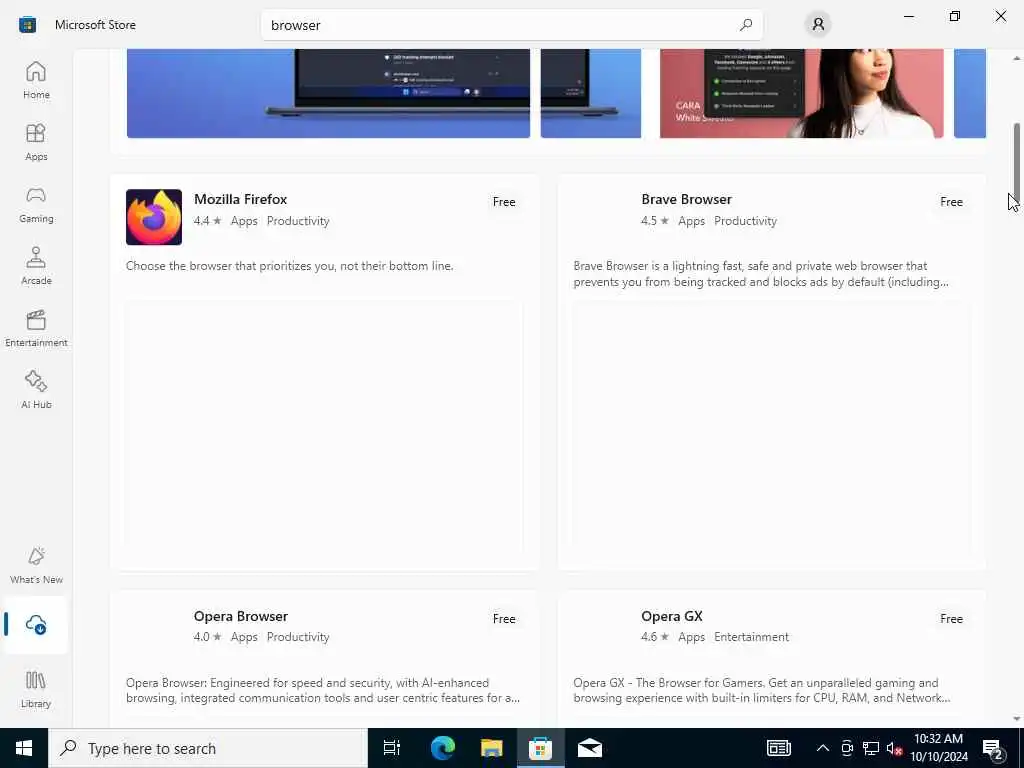Click Productivity category on Firefox card
This screenshot has width=1024, height=768.
pyautogui.click(x=298, y=221)
